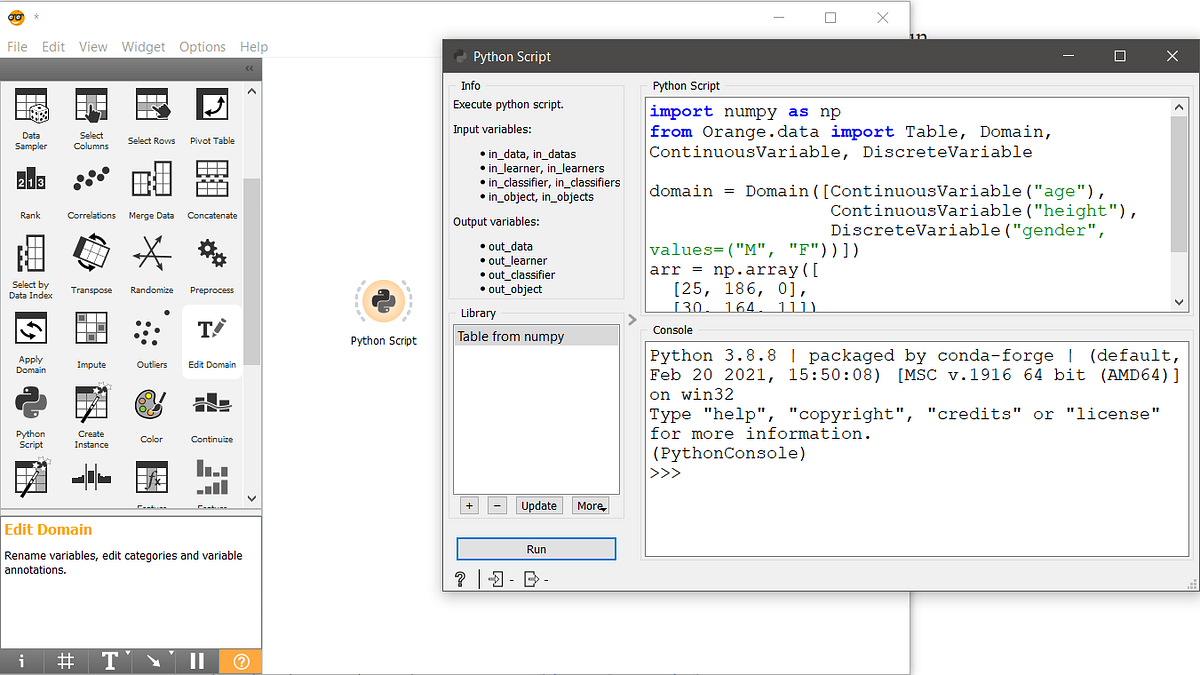The width and height of the screenshot is (1200, 675).
Task: Click the help icon in Python Script dialog
Action: click(x=461, y=578)
